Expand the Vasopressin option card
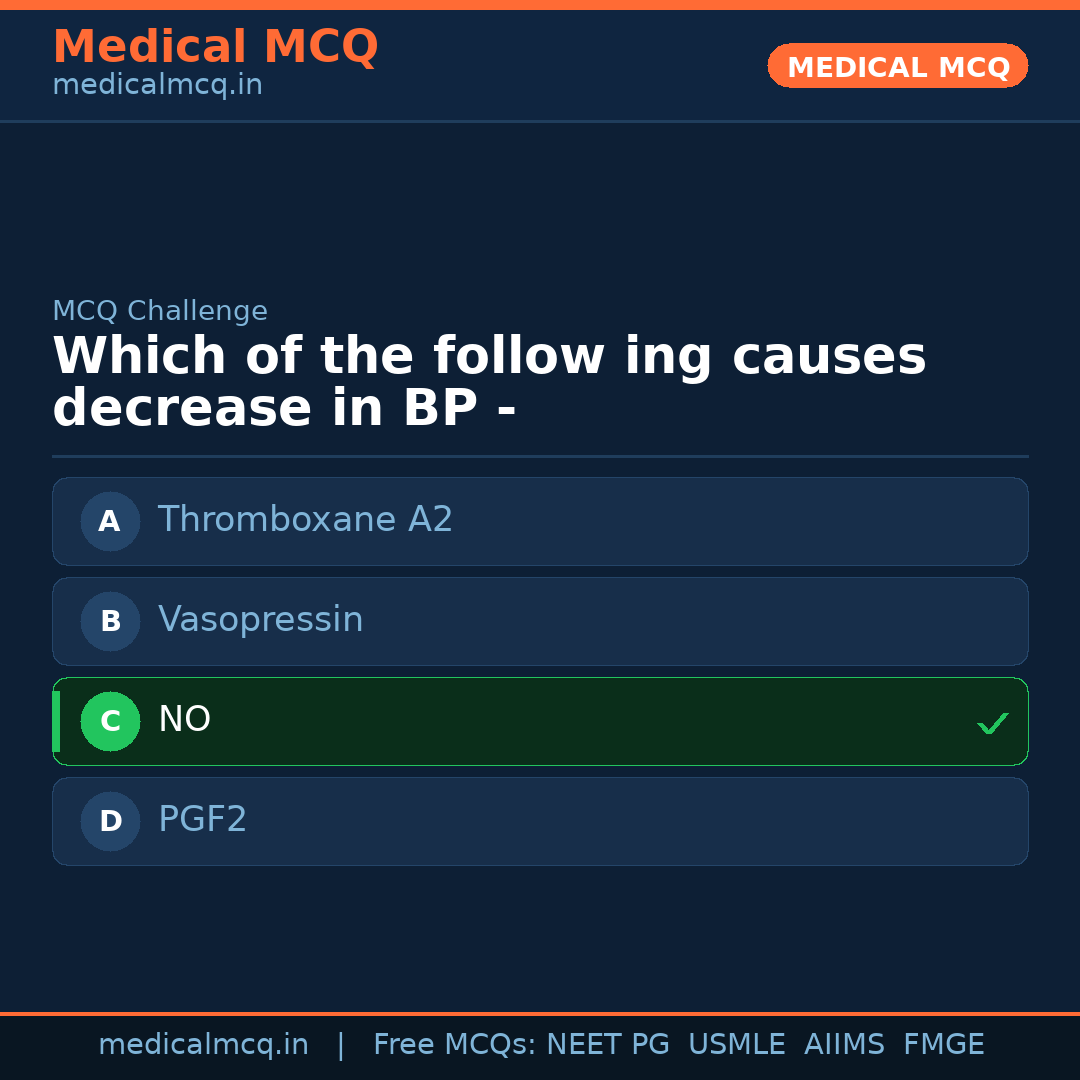Screen dimensions: 1080x1080 [x=540, y=621]
